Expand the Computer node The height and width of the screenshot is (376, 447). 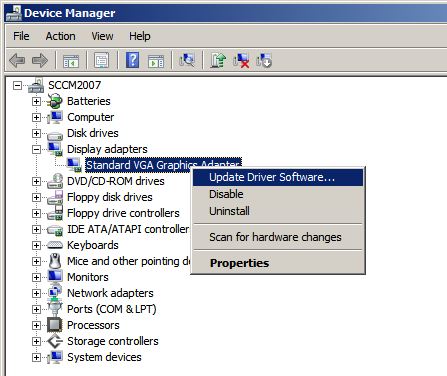(36, 117)
